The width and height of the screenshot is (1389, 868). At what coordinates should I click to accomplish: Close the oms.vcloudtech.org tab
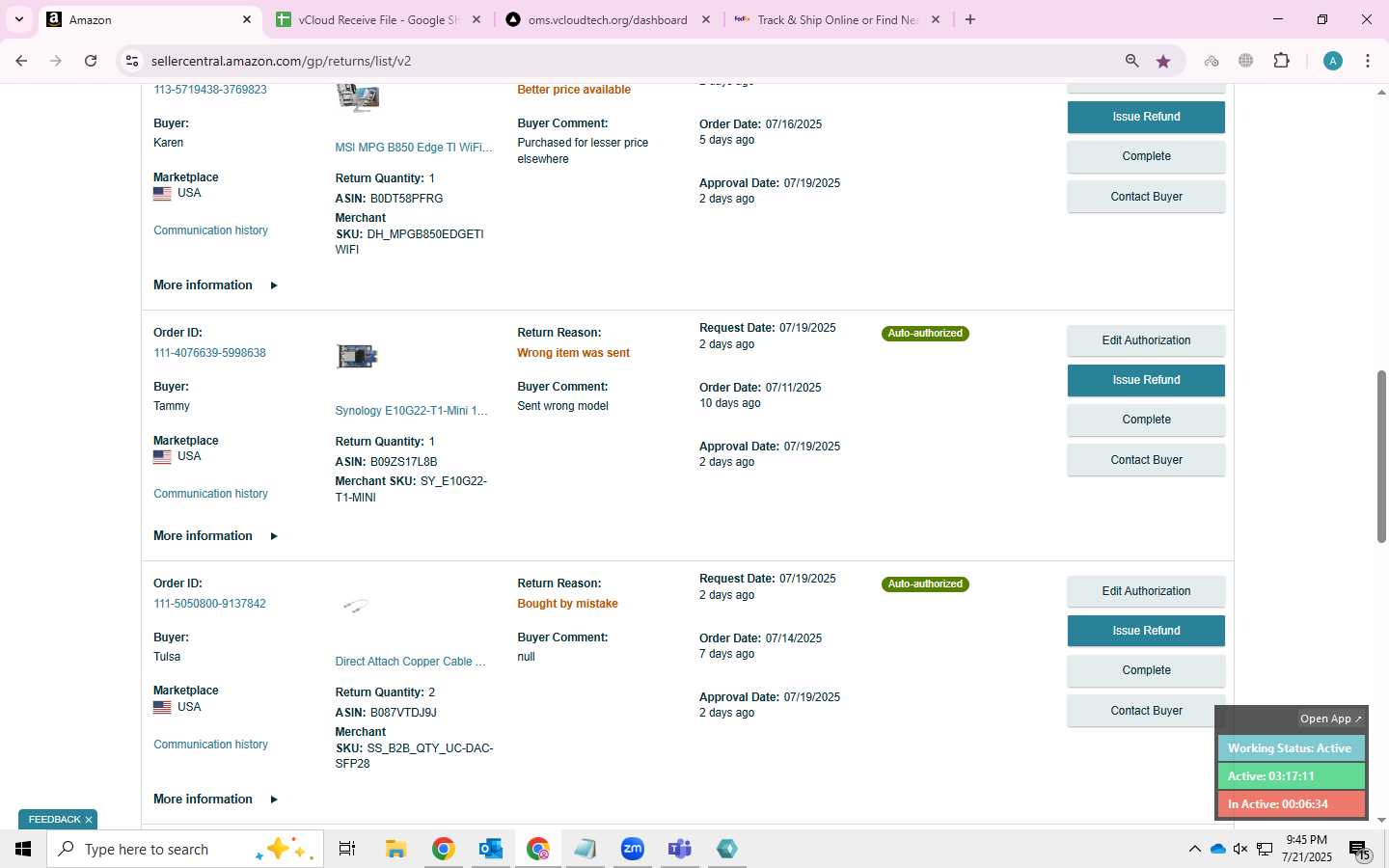(706, 19)
